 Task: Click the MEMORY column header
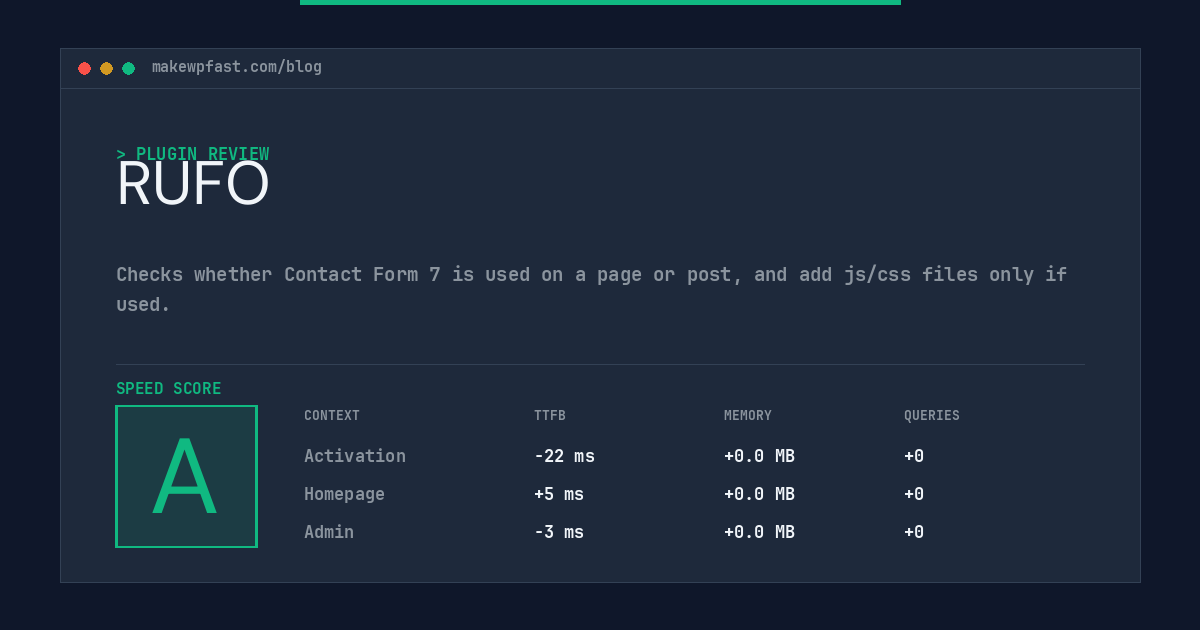[x=748, y=416]
